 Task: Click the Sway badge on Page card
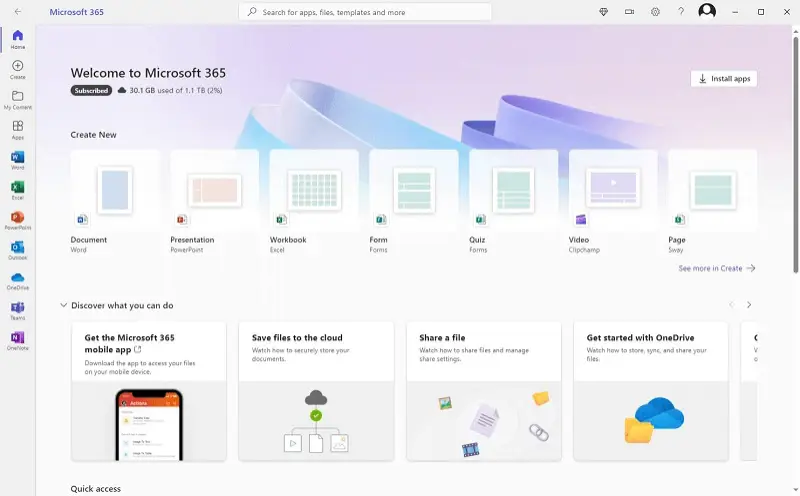coord(680,219)
